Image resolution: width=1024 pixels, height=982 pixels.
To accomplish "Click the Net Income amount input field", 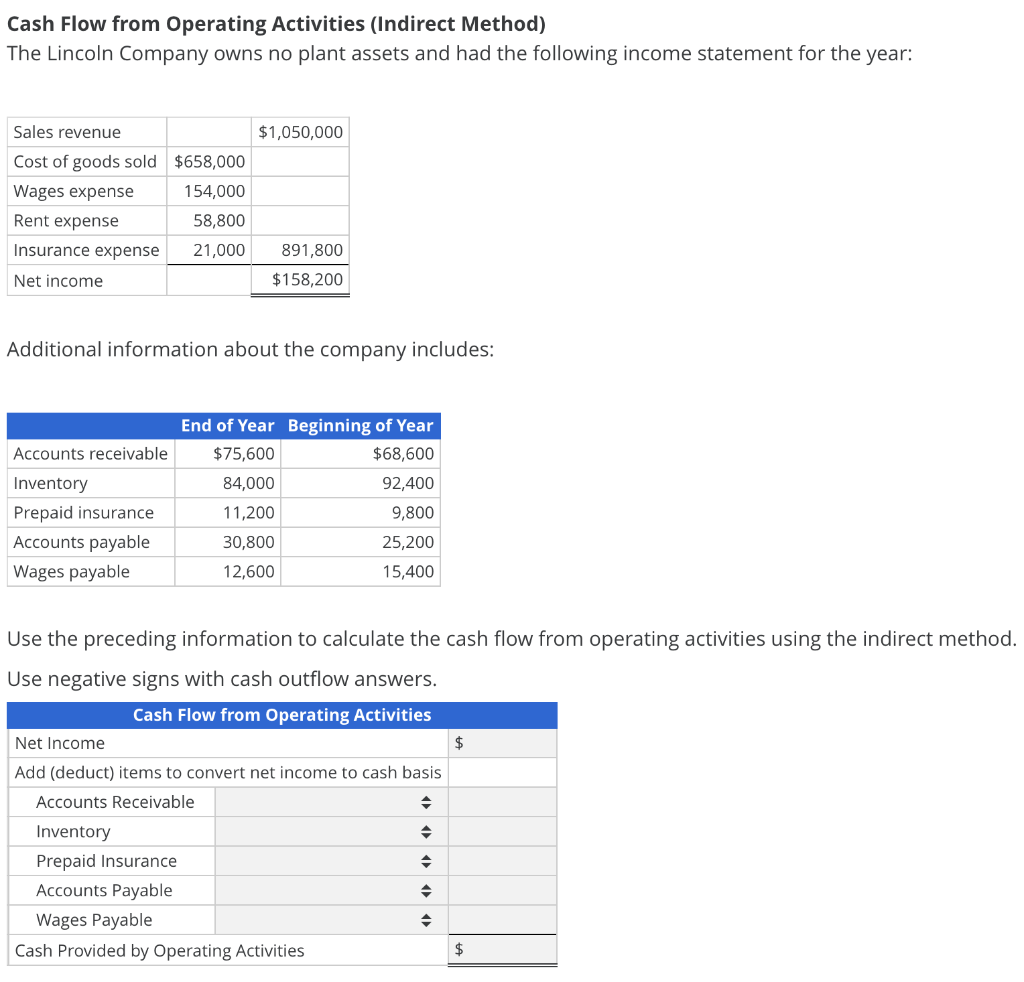I will tap(503, 742).
